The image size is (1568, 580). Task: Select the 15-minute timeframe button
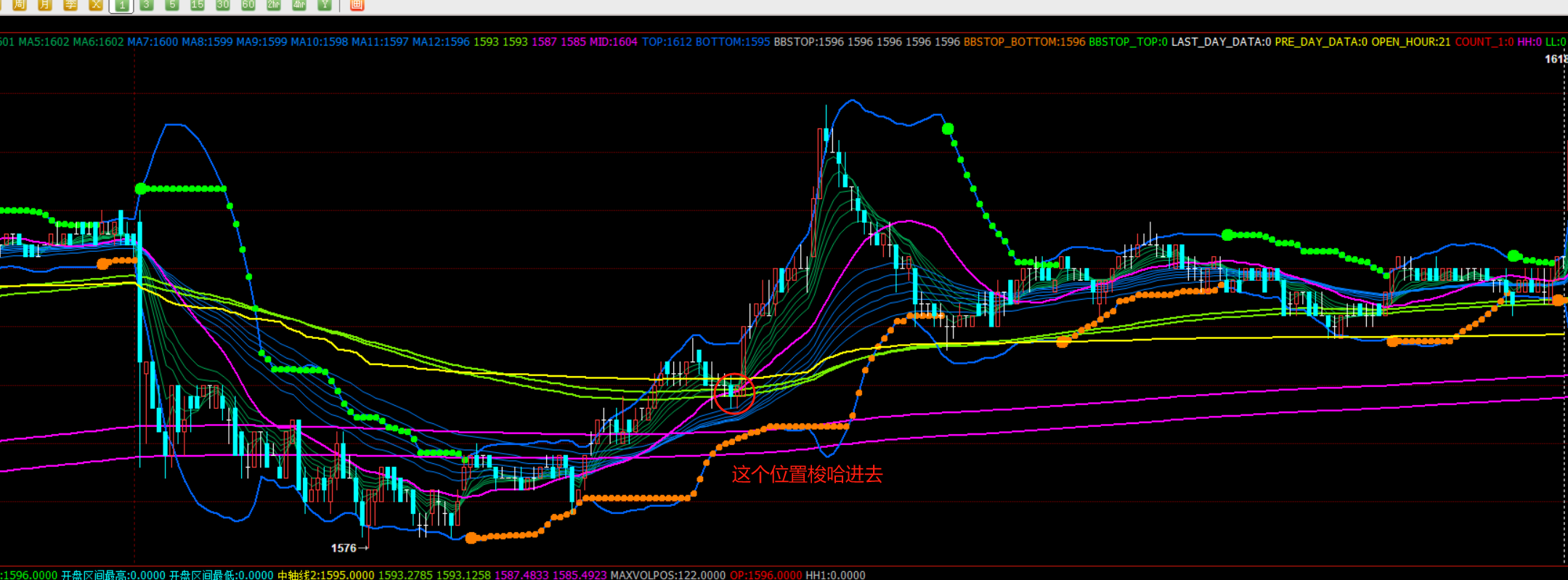click(x=198, y=4)
